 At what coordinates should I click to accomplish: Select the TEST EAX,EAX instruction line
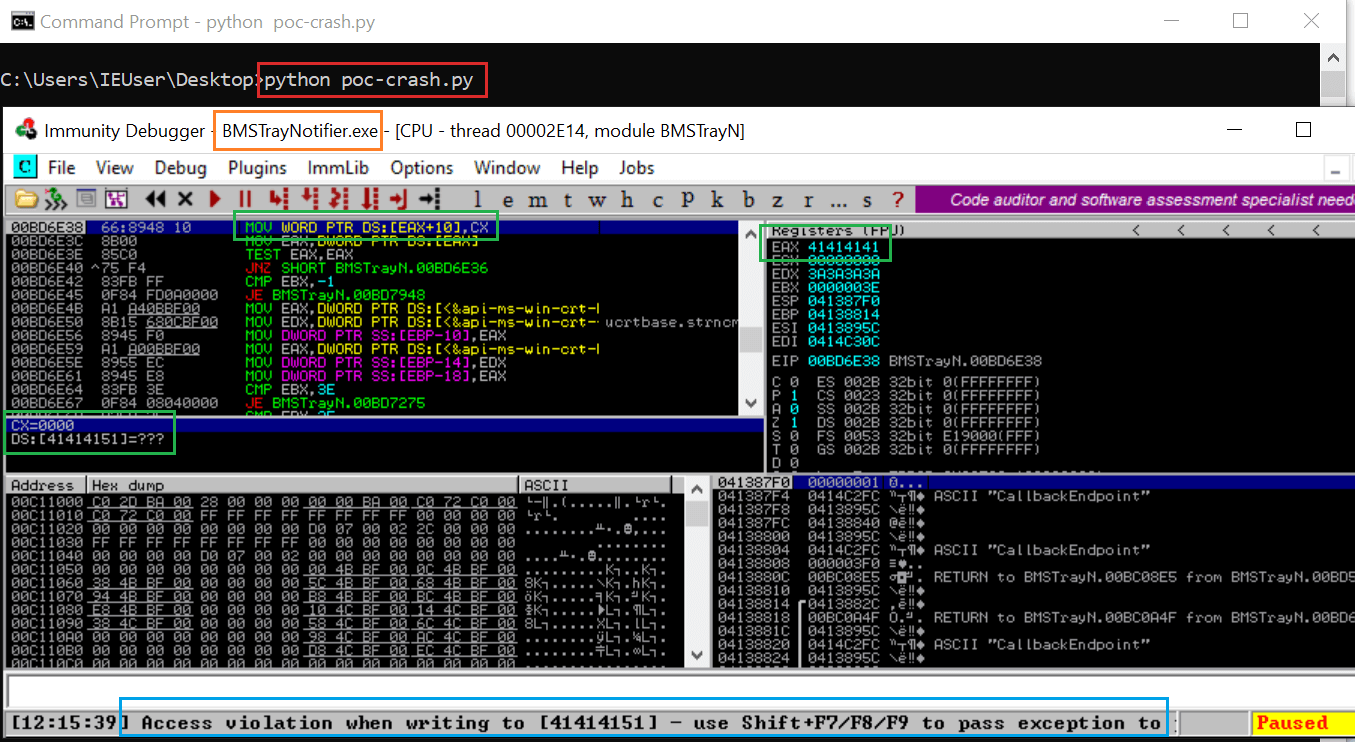pyautogui.click(x=301, y=255)
